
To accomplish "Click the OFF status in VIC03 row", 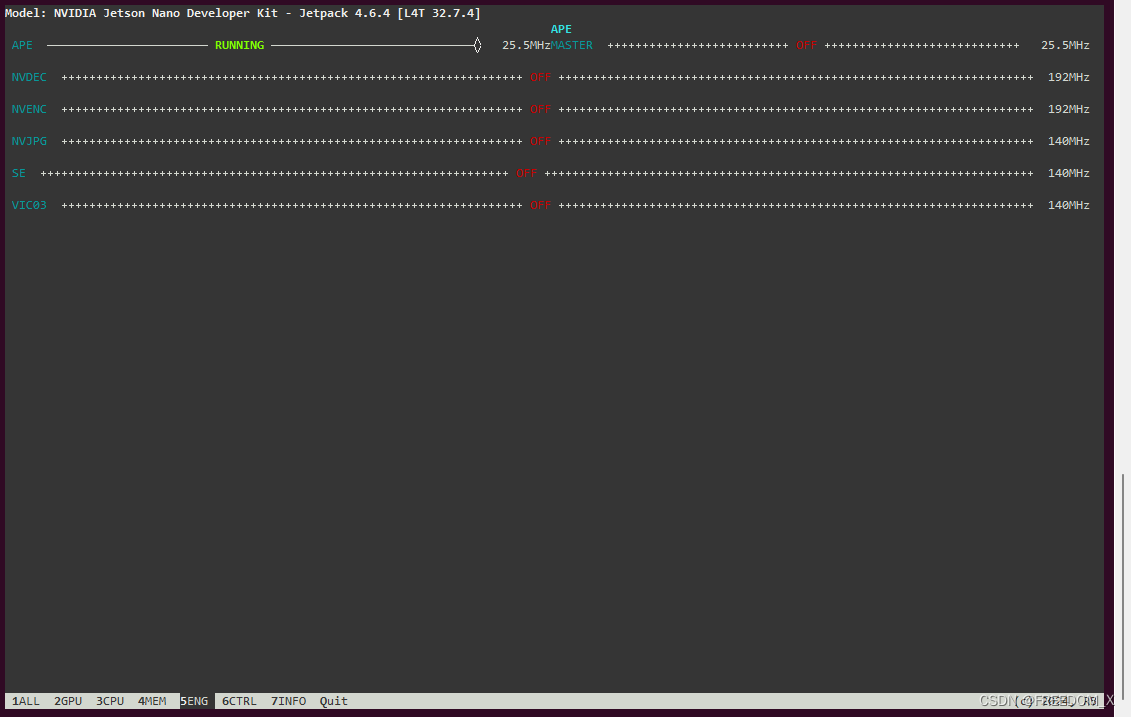I will click(x=540, y=205).
